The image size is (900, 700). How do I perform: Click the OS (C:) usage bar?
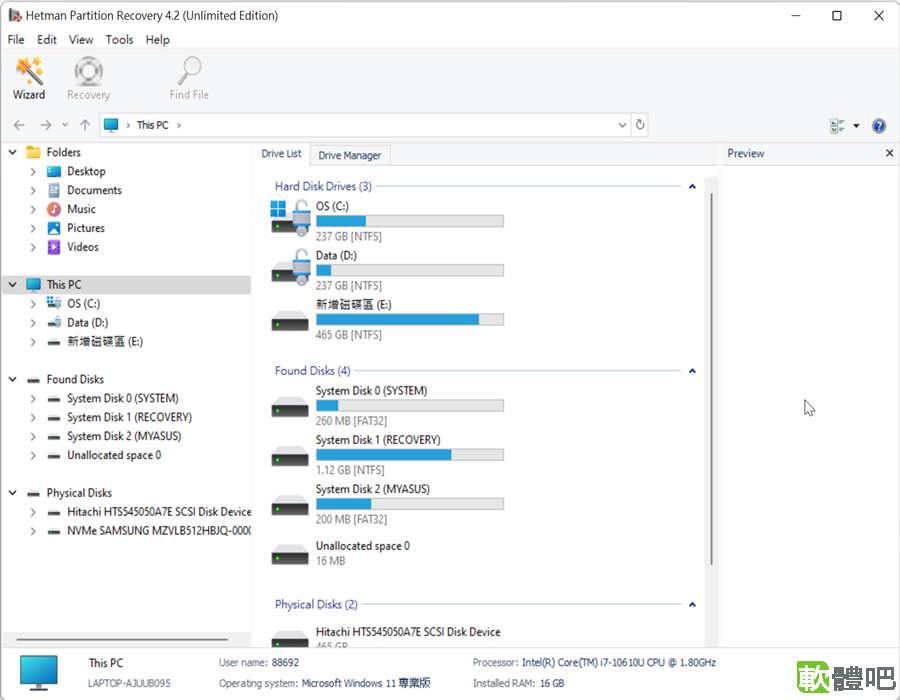(410, 221)
